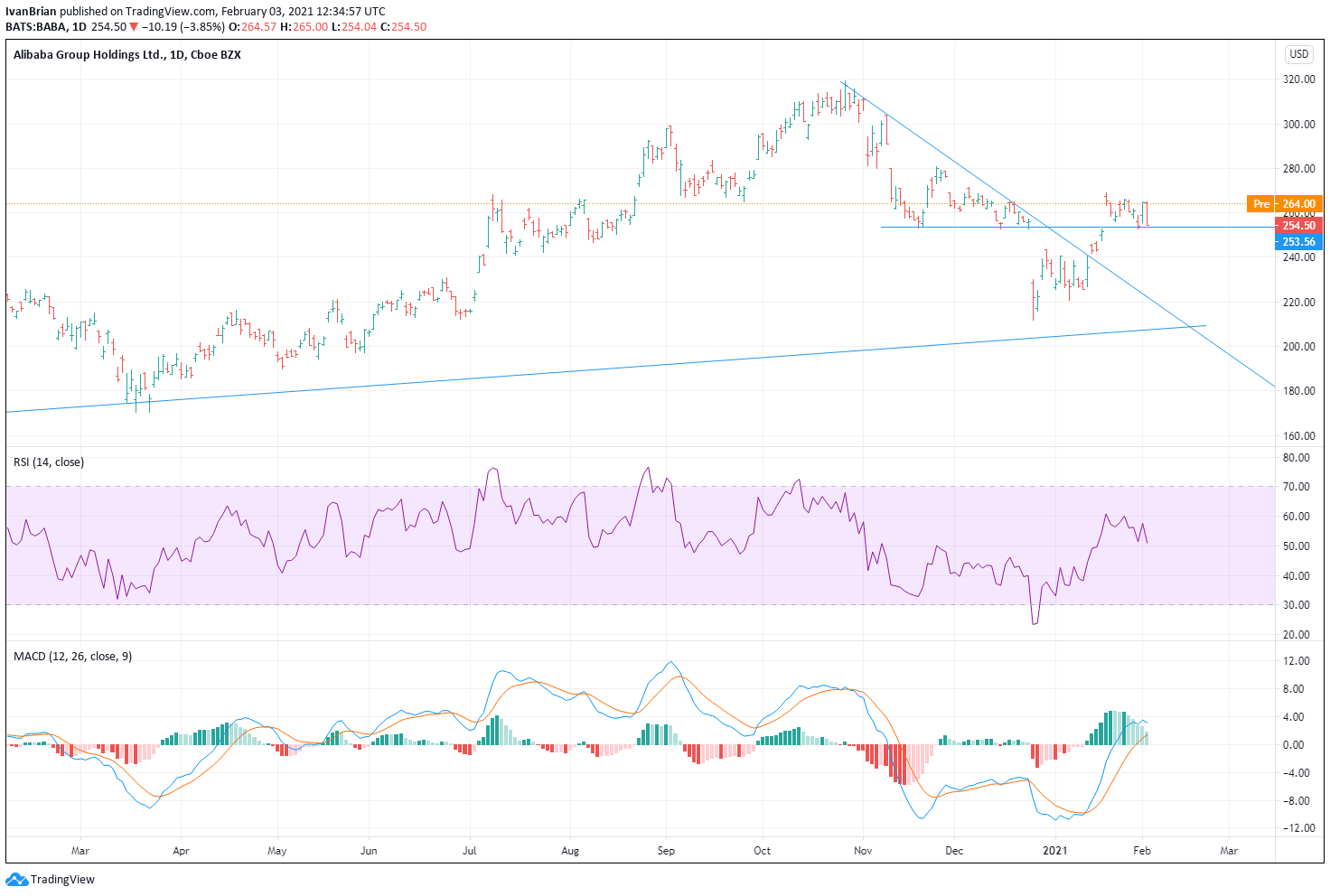This screenshot has width=1330, height=896.
Task: Click the 300.00 price axis label
Action: (x=1299, y=125)
